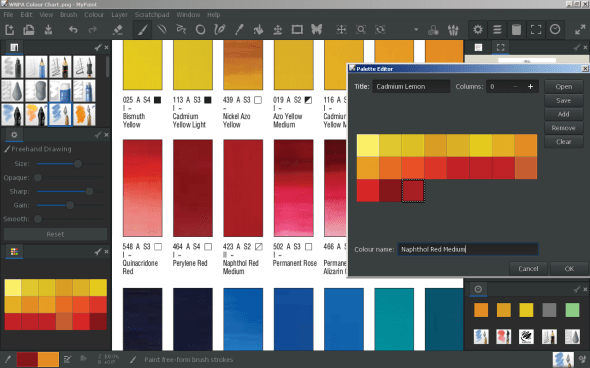Create a new canvas from toolbar
This screenshot has height=368, width=590.
[9, 30]
